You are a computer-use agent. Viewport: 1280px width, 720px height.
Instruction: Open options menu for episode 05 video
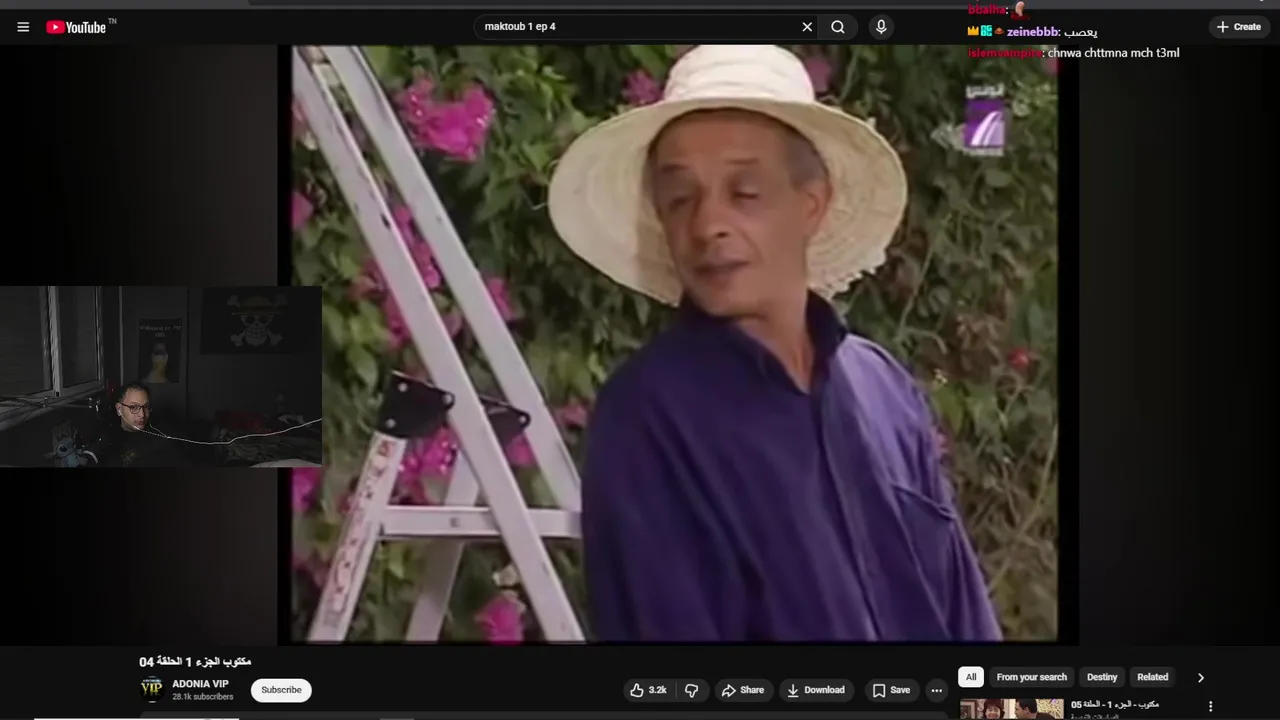(x=1210, y=706)
